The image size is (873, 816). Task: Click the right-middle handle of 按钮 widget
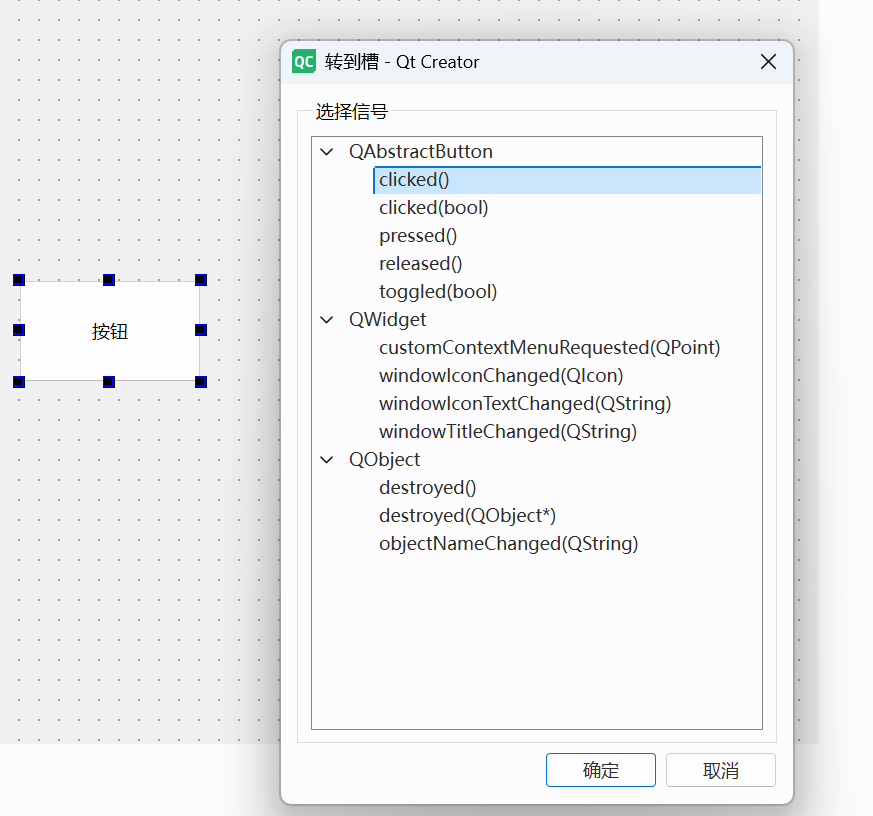tap(201, 330)
